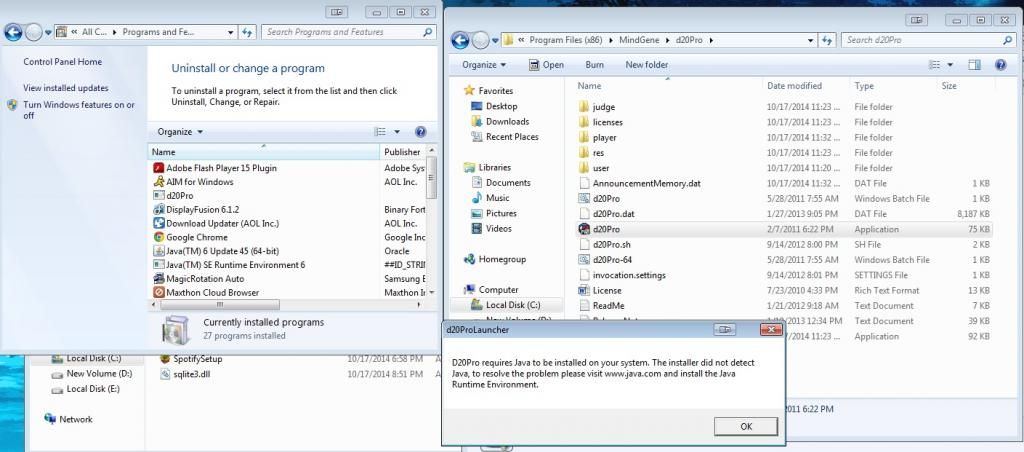Click the Search d20Pro field
The width and height of the screenshot is (1024, 452).
click(927, 40)
